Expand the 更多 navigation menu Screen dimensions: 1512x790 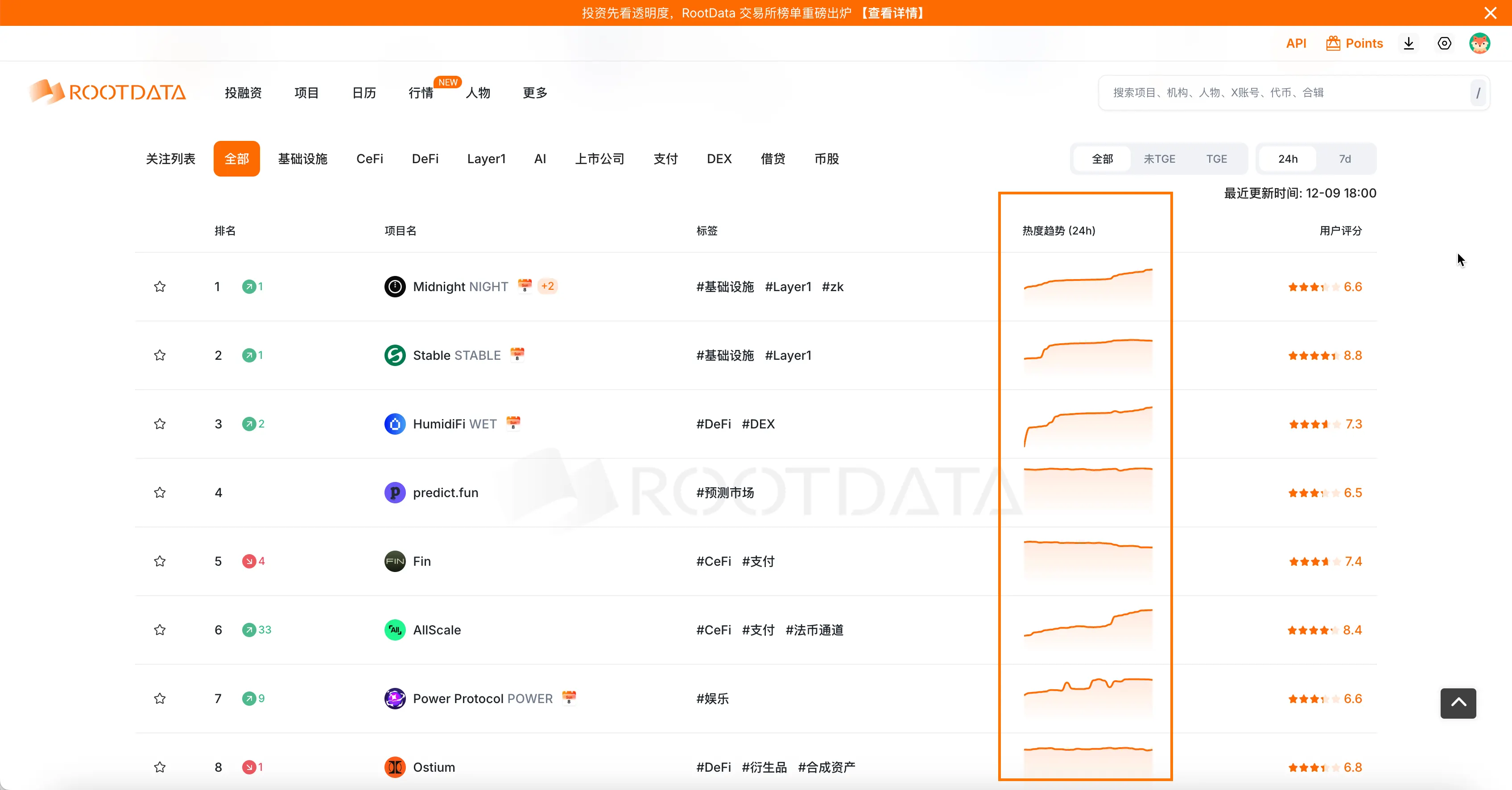[535, 93]
